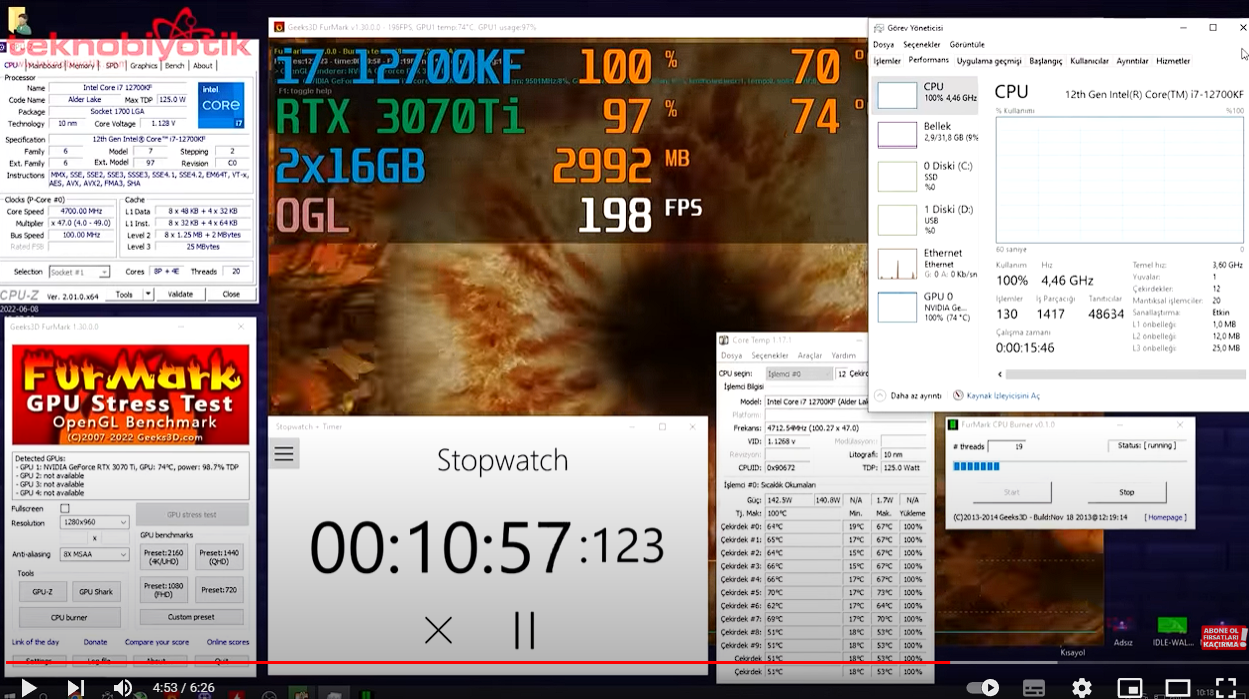Run Preset:720 benchmark
Screen dimensions: 1249x699
pyautogui.click(x=219, y=590)
